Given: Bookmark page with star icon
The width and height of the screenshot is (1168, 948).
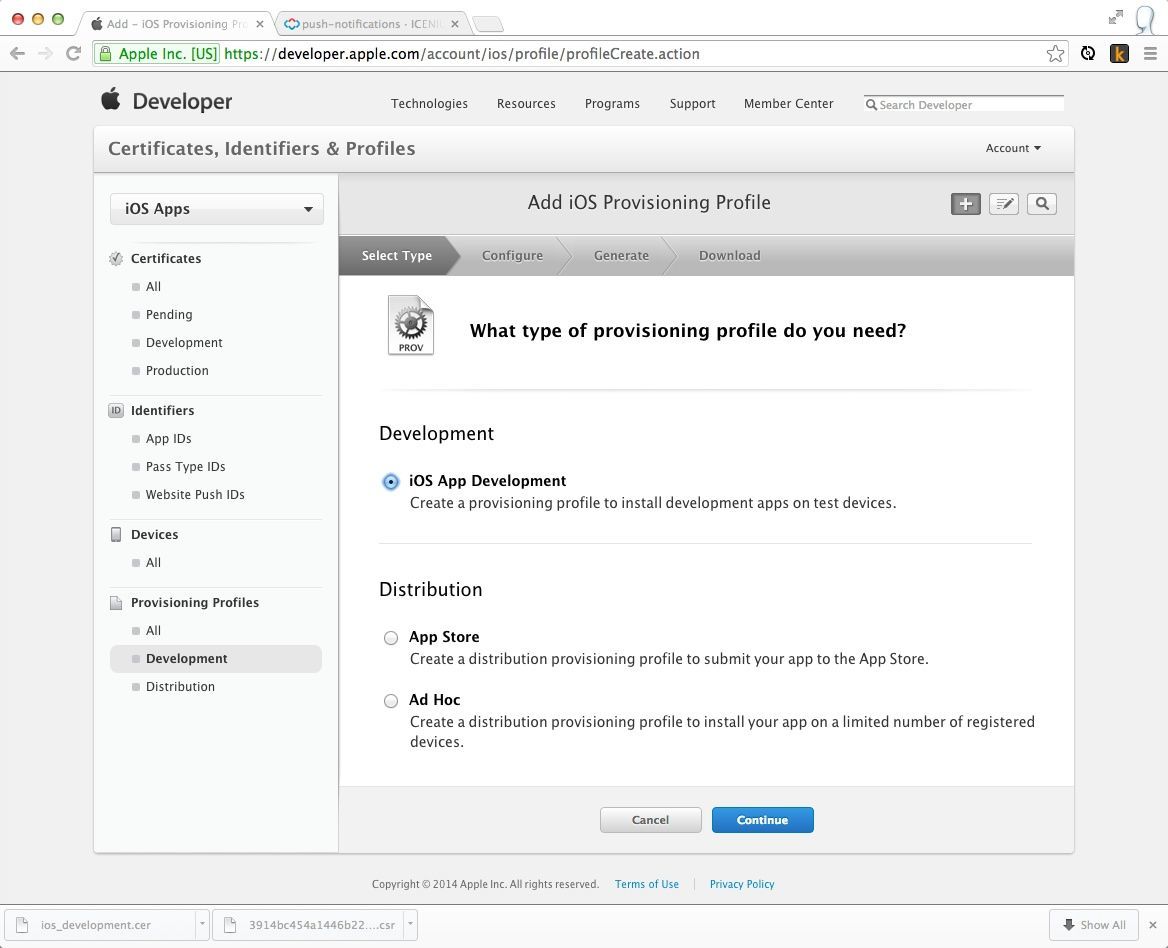Looking at the screenshot, I should (x=1055, y=54).
